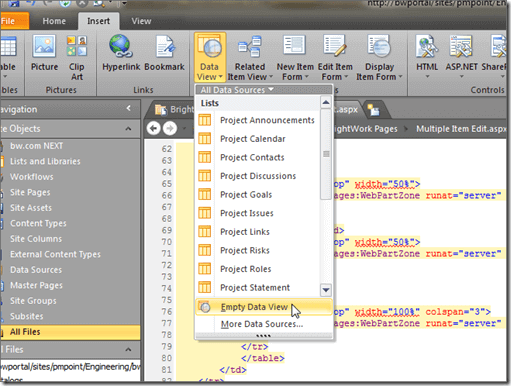Screen dimensions: 511x386
Task: Click the list icon beside Project Statement
Action: point(205,287)
